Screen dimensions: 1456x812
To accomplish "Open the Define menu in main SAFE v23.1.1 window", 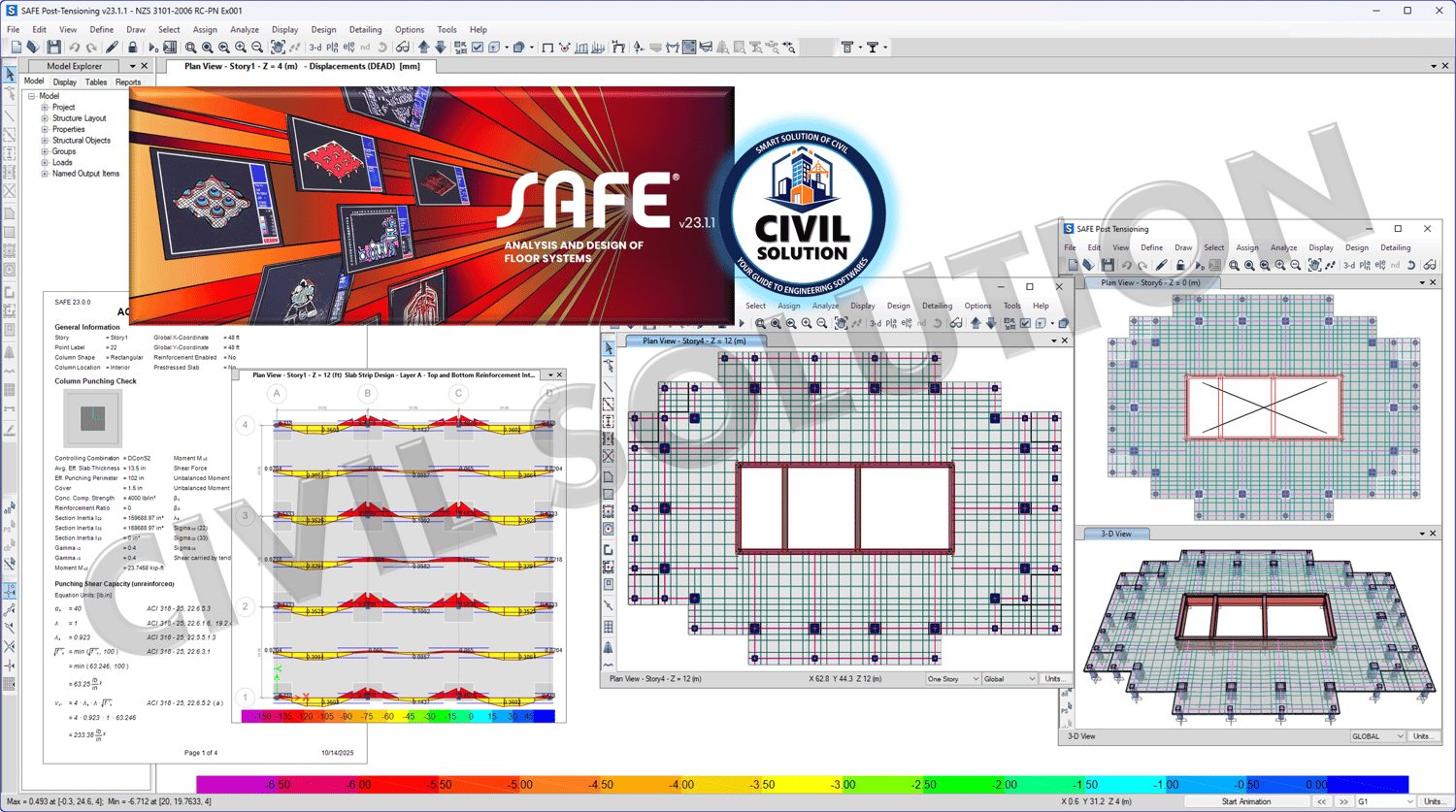I will (x=101, y=30).
